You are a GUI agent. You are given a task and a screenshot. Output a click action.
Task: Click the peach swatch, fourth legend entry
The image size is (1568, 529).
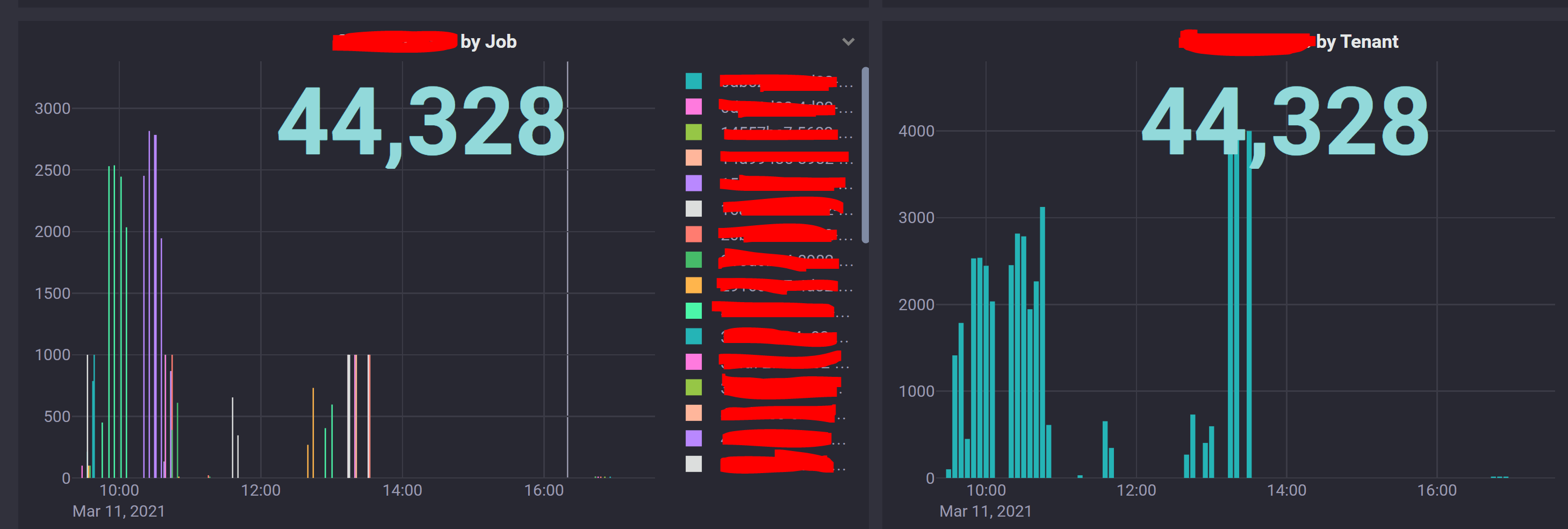pos(694,156)
